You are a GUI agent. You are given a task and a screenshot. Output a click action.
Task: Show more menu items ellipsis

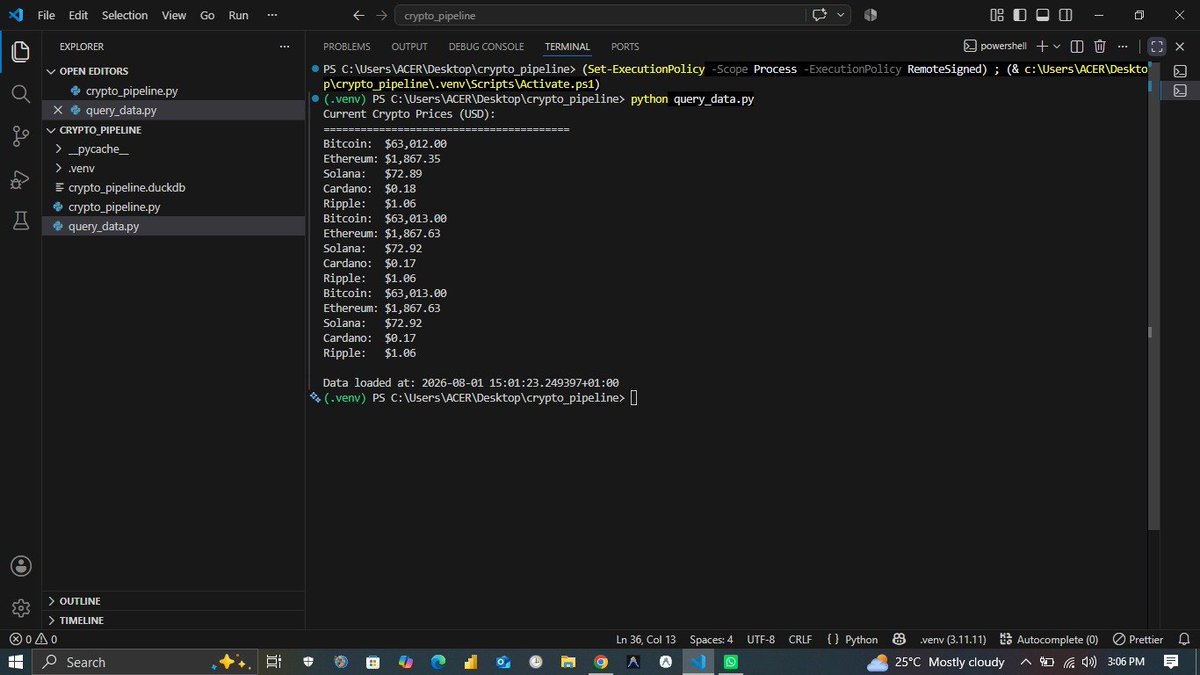click(x=272, y=15)
